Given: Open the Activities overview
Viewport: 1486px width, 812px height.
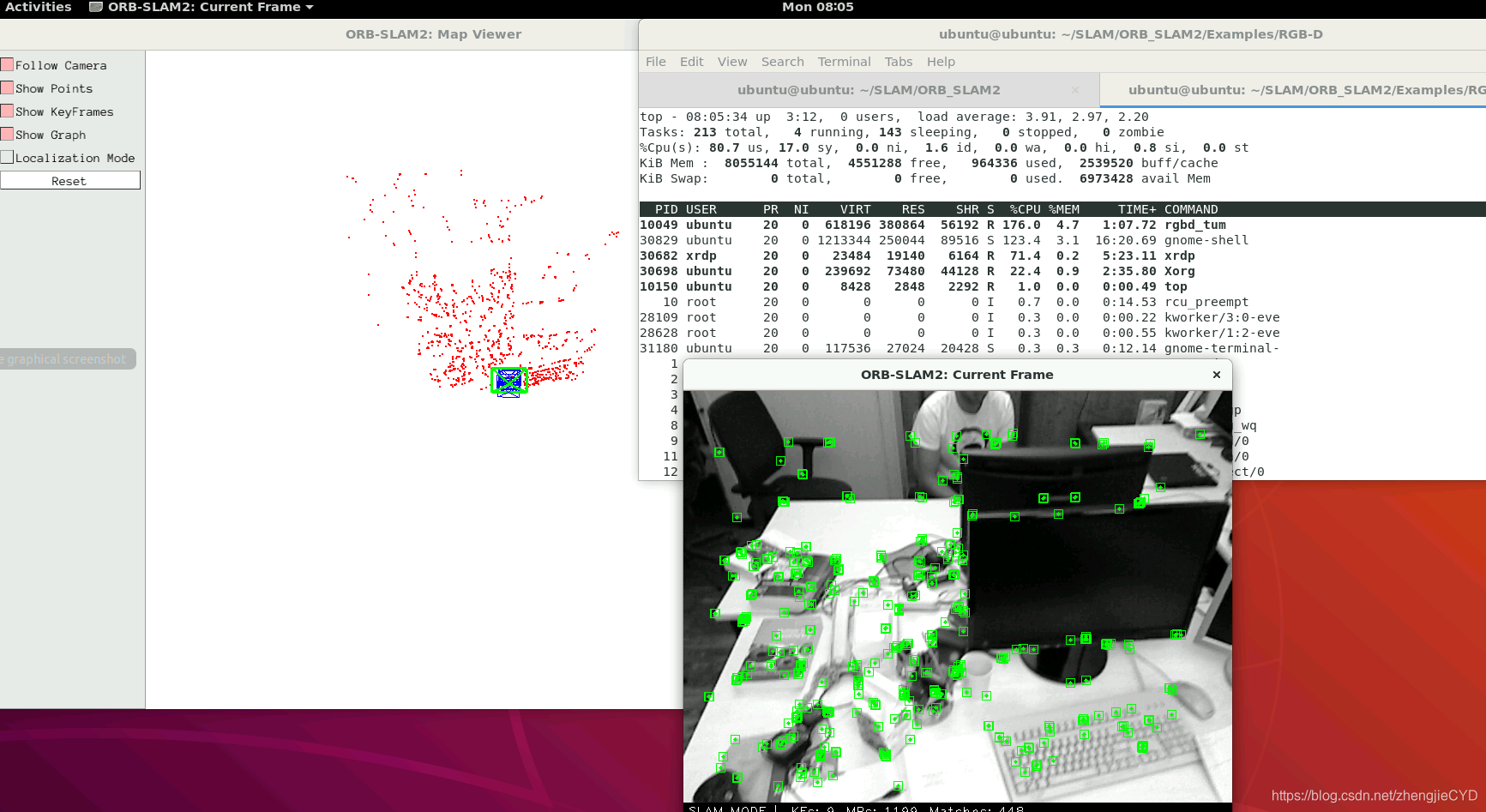Looking at the screenshot, I should click(38, 7).
